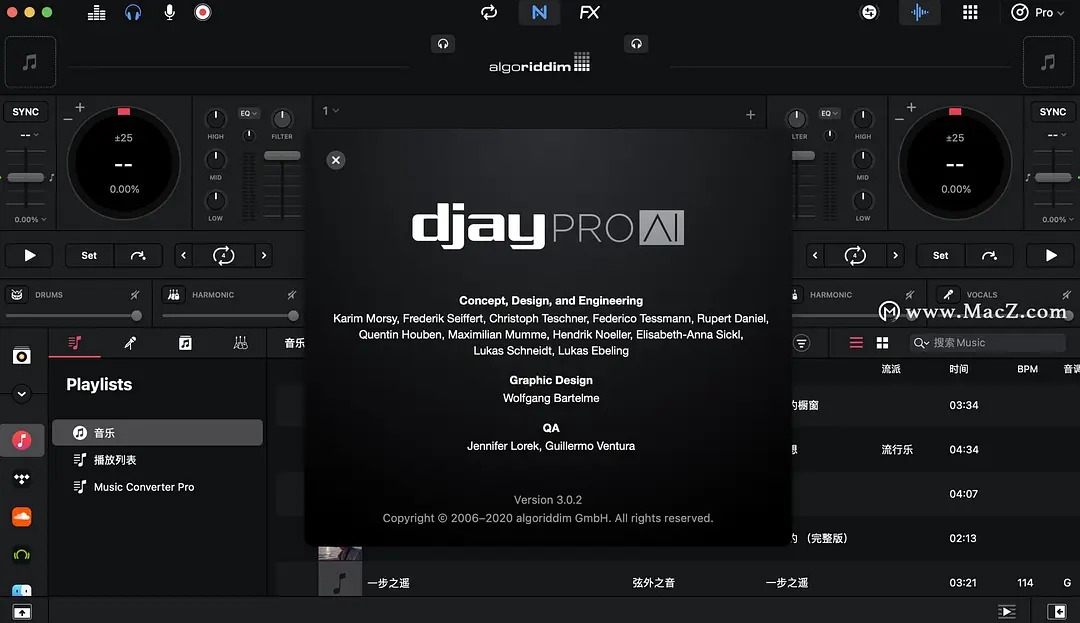The height and width of the screenshot is (623, 1080).
Task: Click right deck headphone cue button
Action: (x=636, y=44)
